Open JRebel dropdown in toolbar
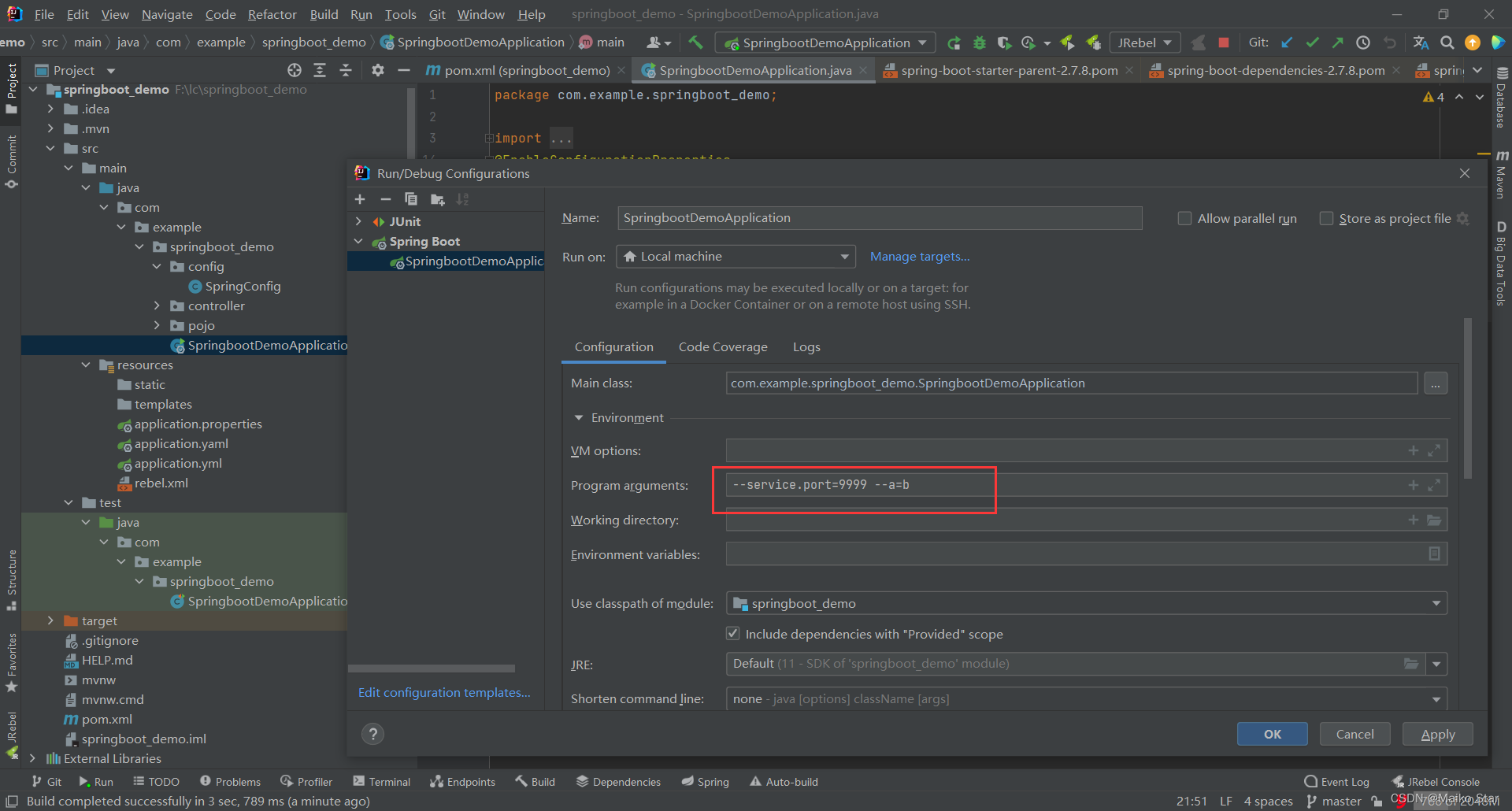 (1144, 43)
